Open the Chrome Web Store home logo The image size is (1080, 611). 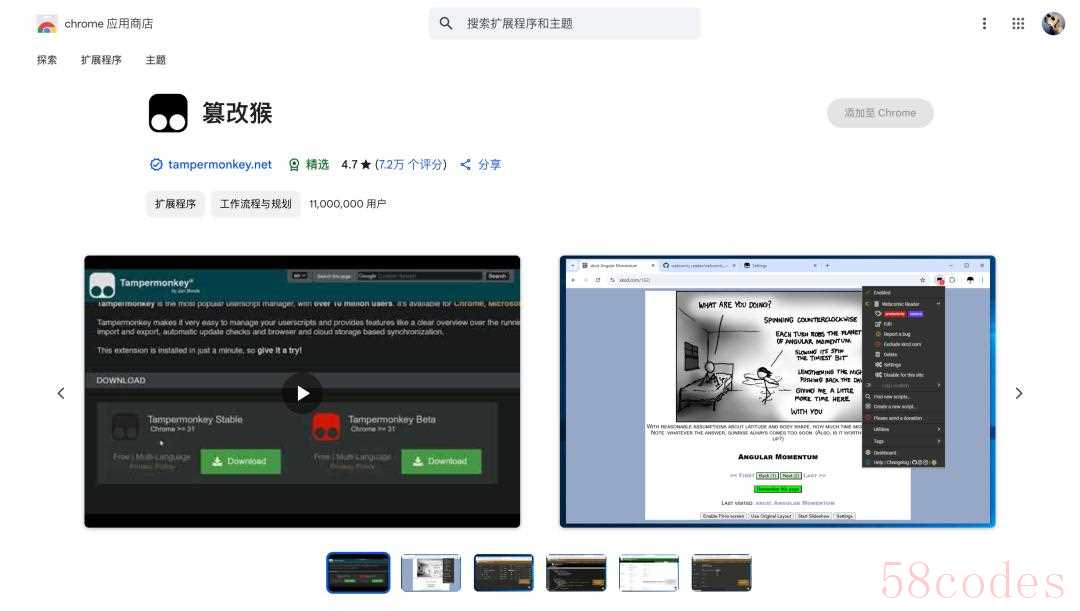(94, 24)
